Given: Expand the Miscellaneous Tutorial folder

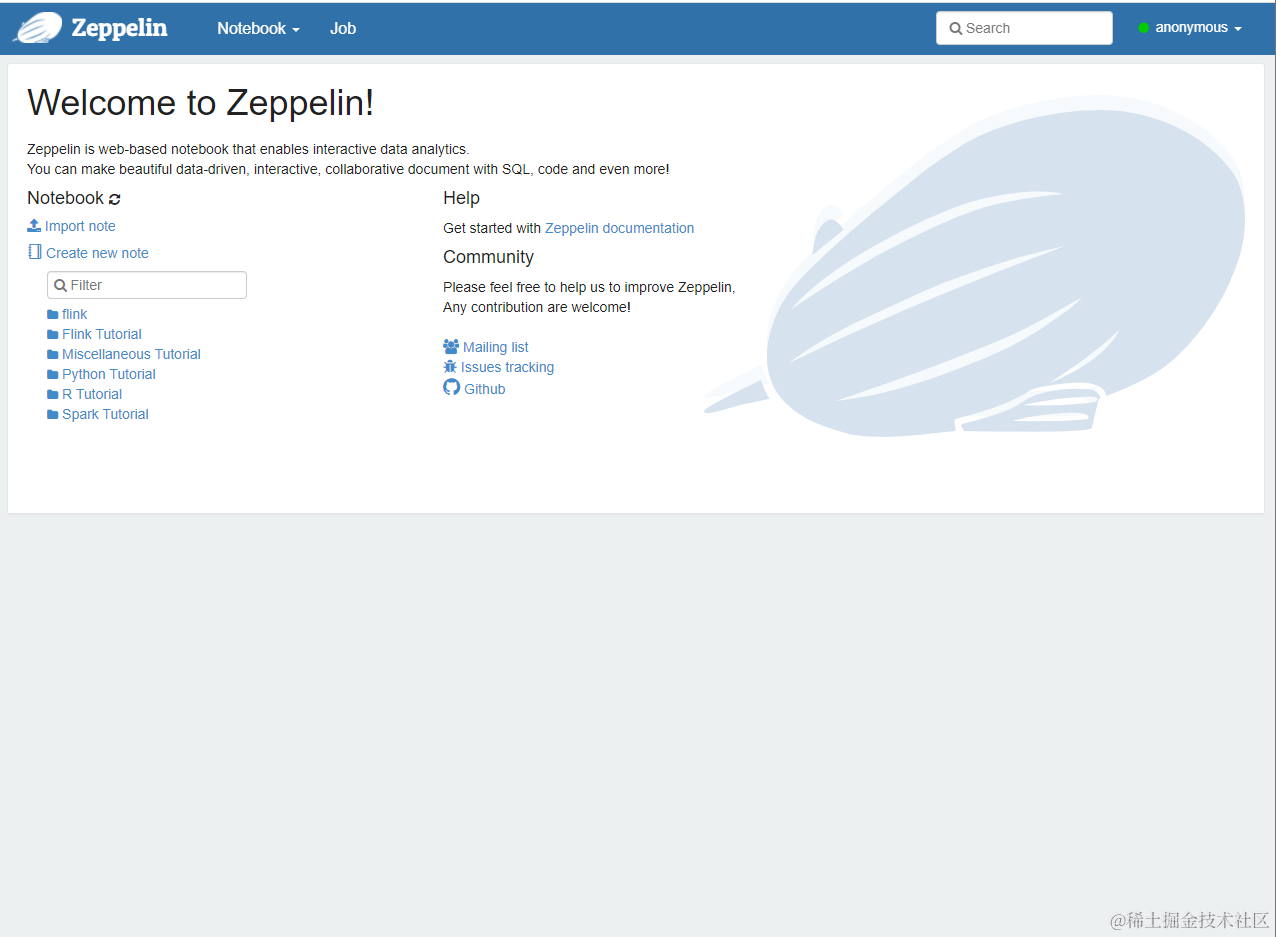Looking at the screenshot, I should point(131,354).
